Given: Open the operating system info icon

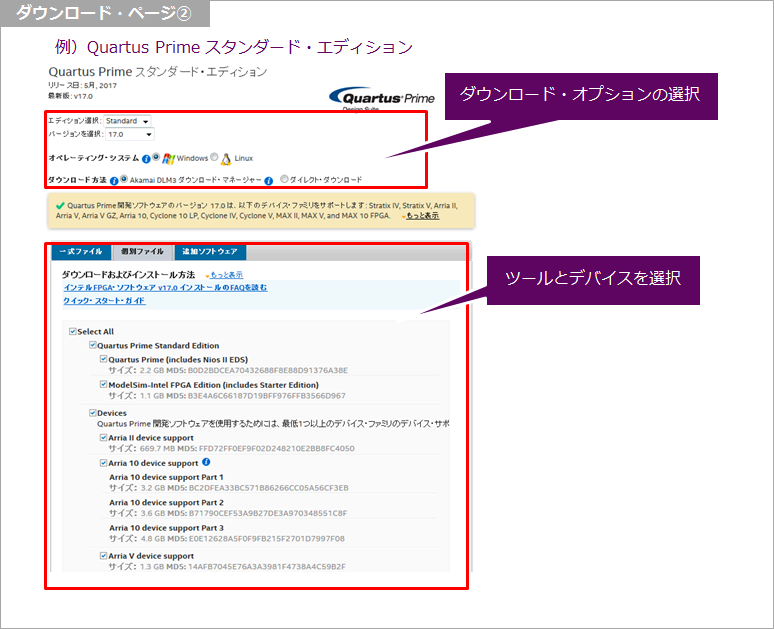Looking at the screenshot, I should coord(146,159).
